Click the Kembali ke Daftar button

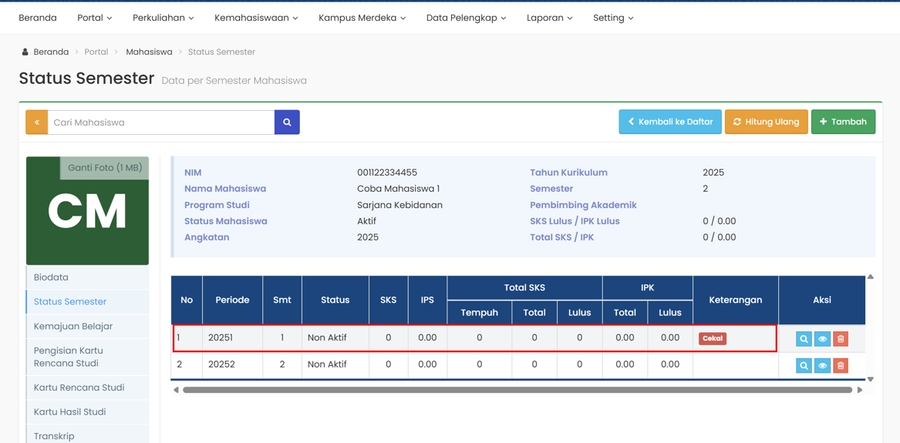coord(669,122)
